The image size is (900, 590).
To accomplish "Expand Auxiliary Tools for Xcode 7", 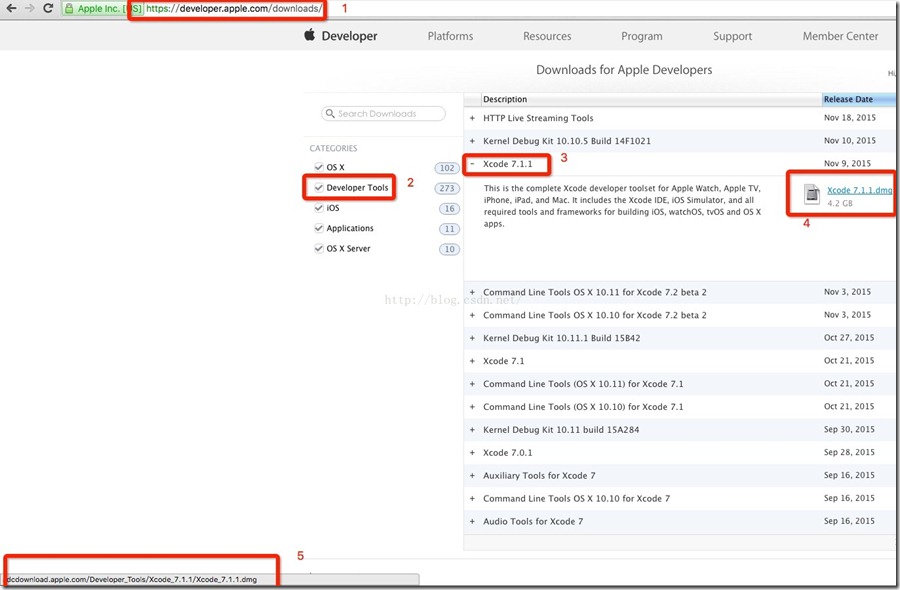I will coord(472,476).
